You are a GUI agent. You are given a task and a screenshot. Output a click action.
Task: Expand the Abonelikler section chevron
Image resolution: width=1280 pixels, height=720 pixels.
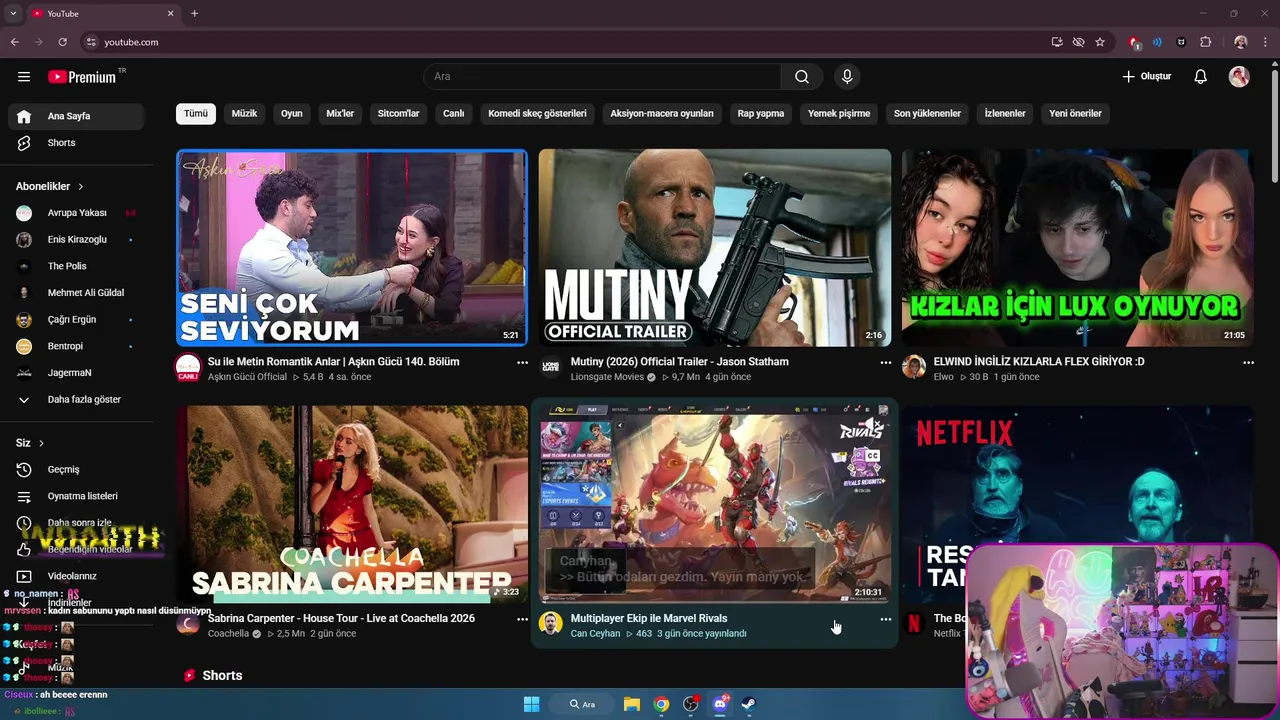(81, 187)
